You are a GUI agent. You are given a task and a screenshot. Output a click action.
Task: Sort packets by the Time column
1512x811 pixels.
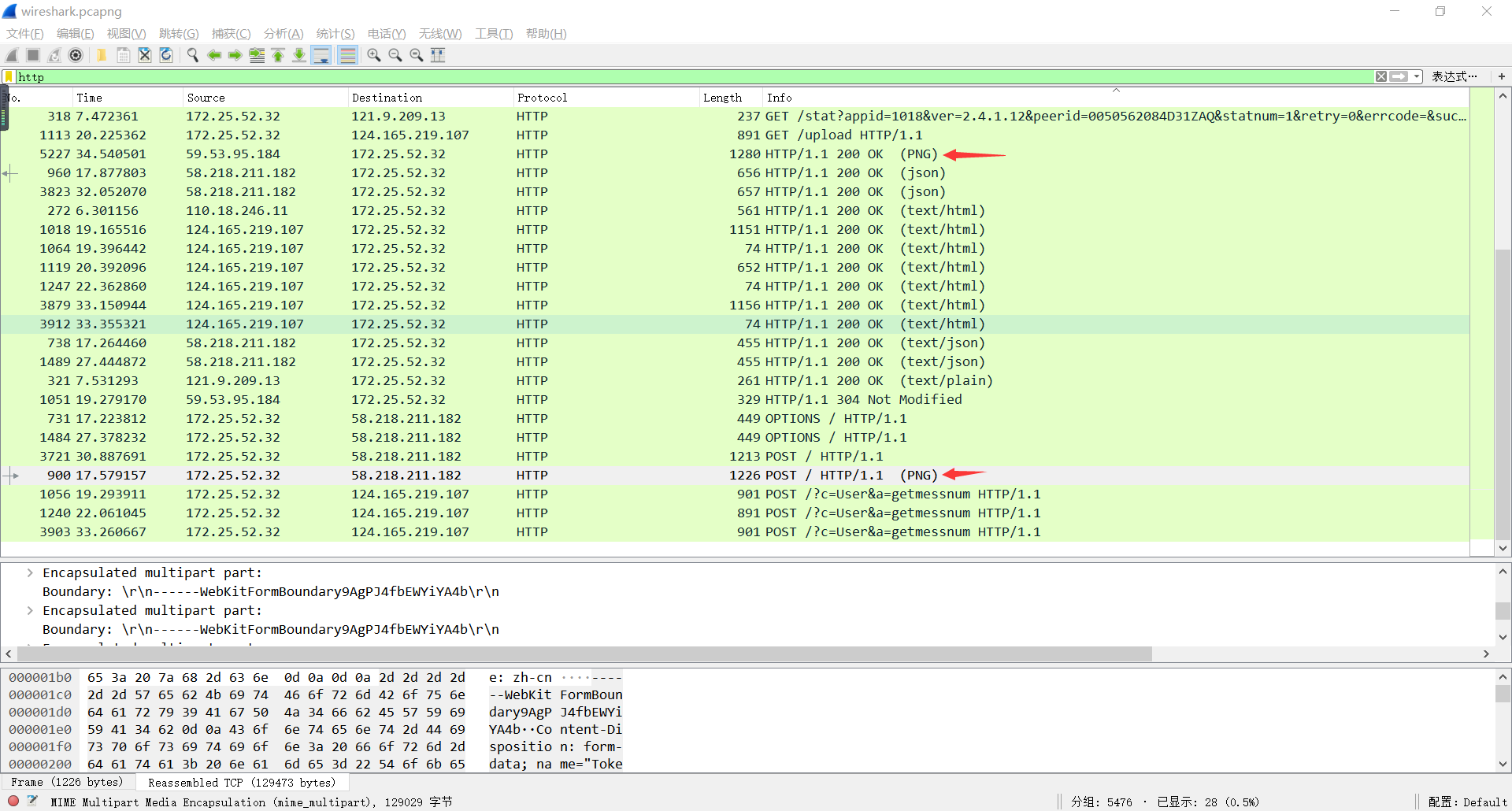(128, 98)
